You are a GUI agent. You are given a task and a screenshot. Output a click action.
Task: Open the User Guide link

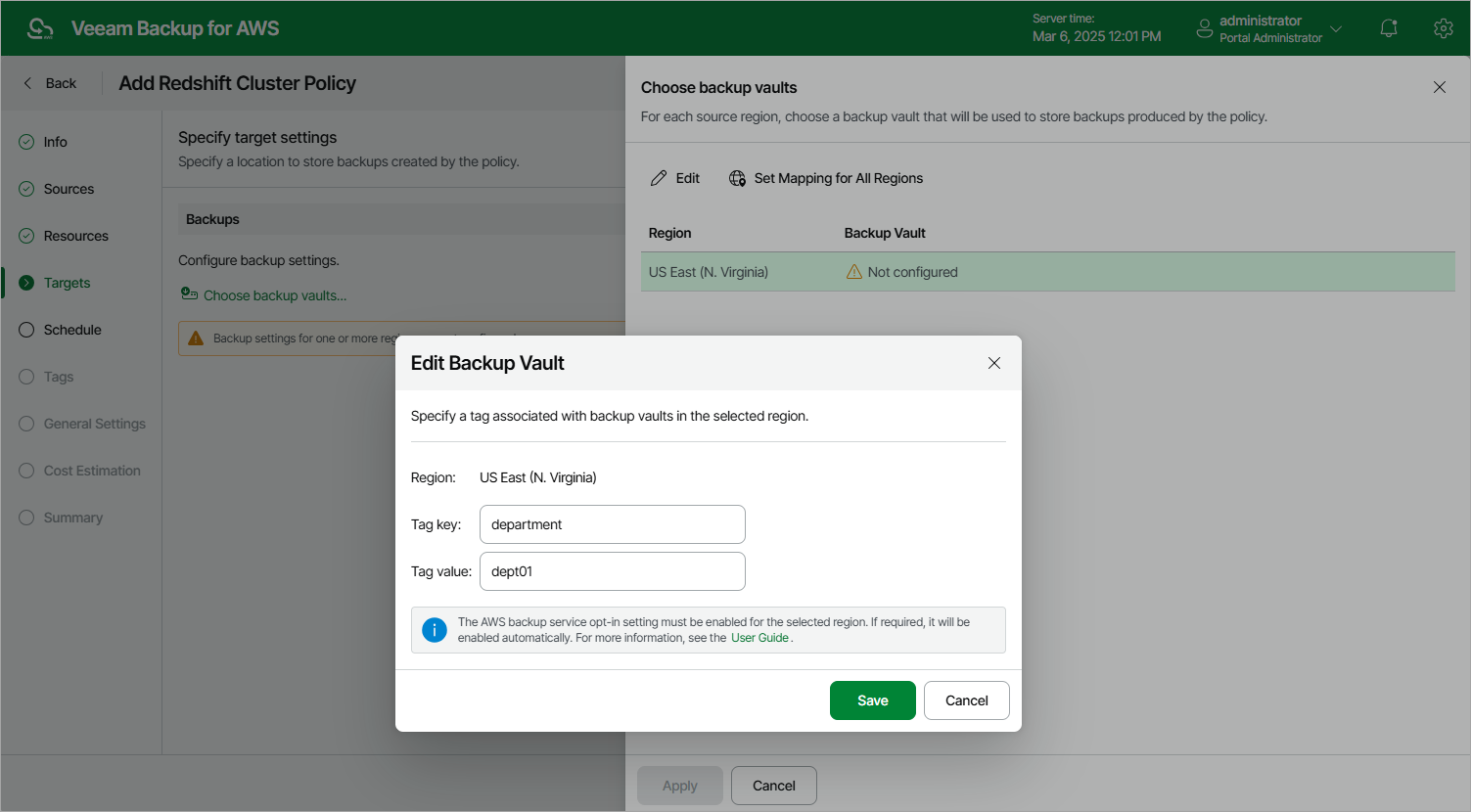tap(759, 638)
